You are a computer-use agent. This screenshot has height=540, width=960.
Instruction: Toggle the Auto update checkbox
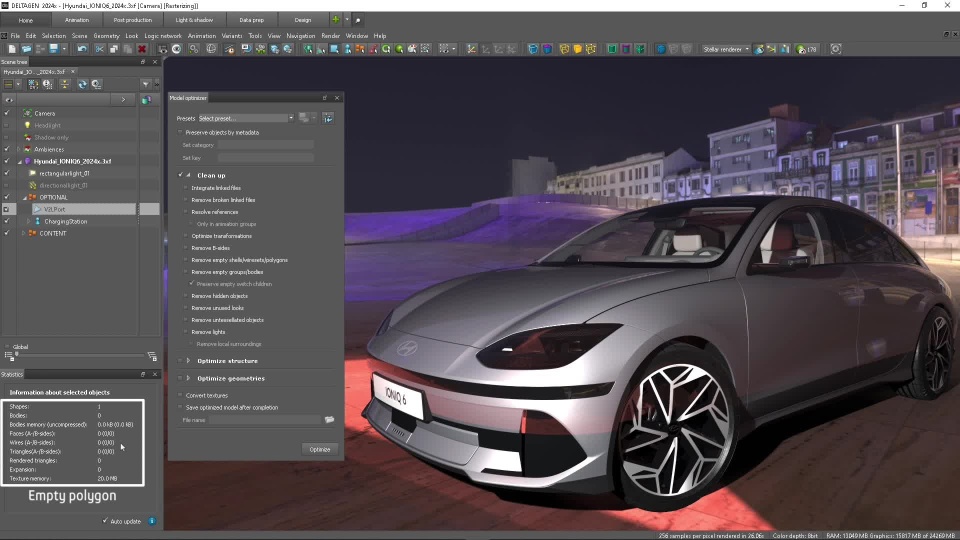pos(105,521)
